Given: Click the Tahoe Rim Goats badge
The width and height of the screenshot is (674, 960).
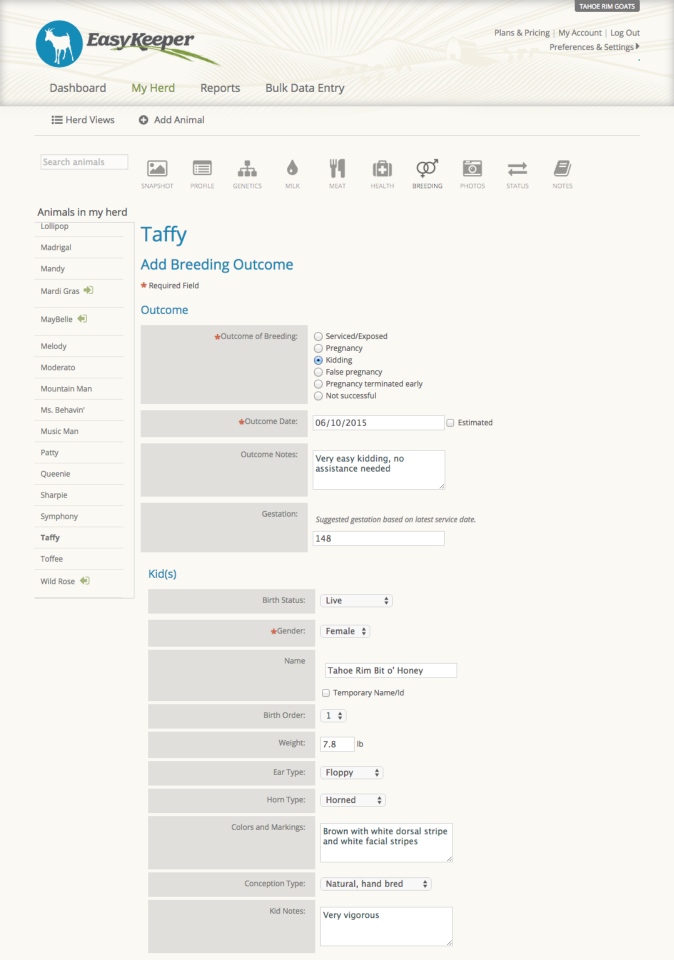Looking at the screenshot, I should 607,6.
